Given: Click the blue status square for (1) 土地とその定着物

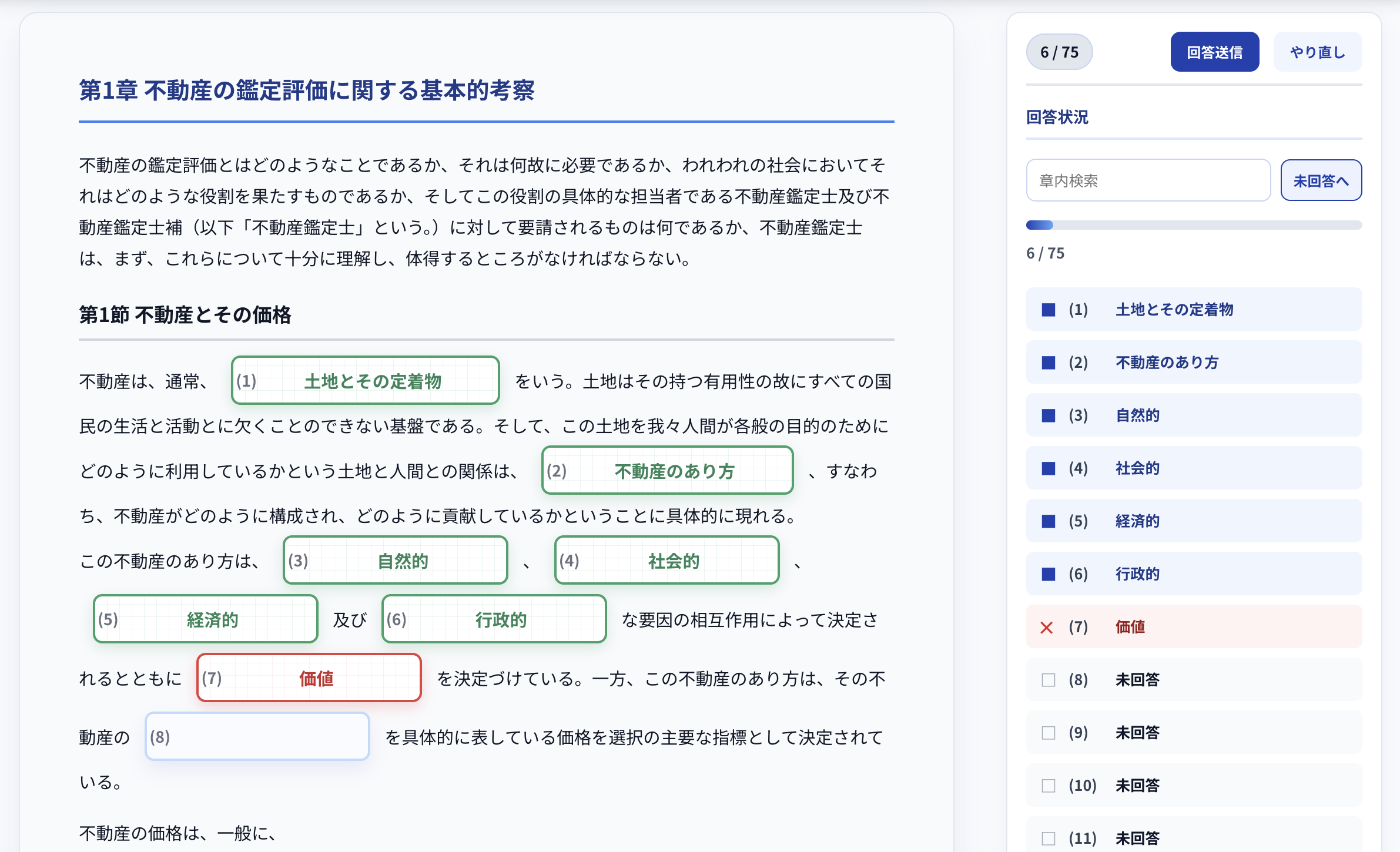Looking at the screenshot, I should pos(1047,310).
